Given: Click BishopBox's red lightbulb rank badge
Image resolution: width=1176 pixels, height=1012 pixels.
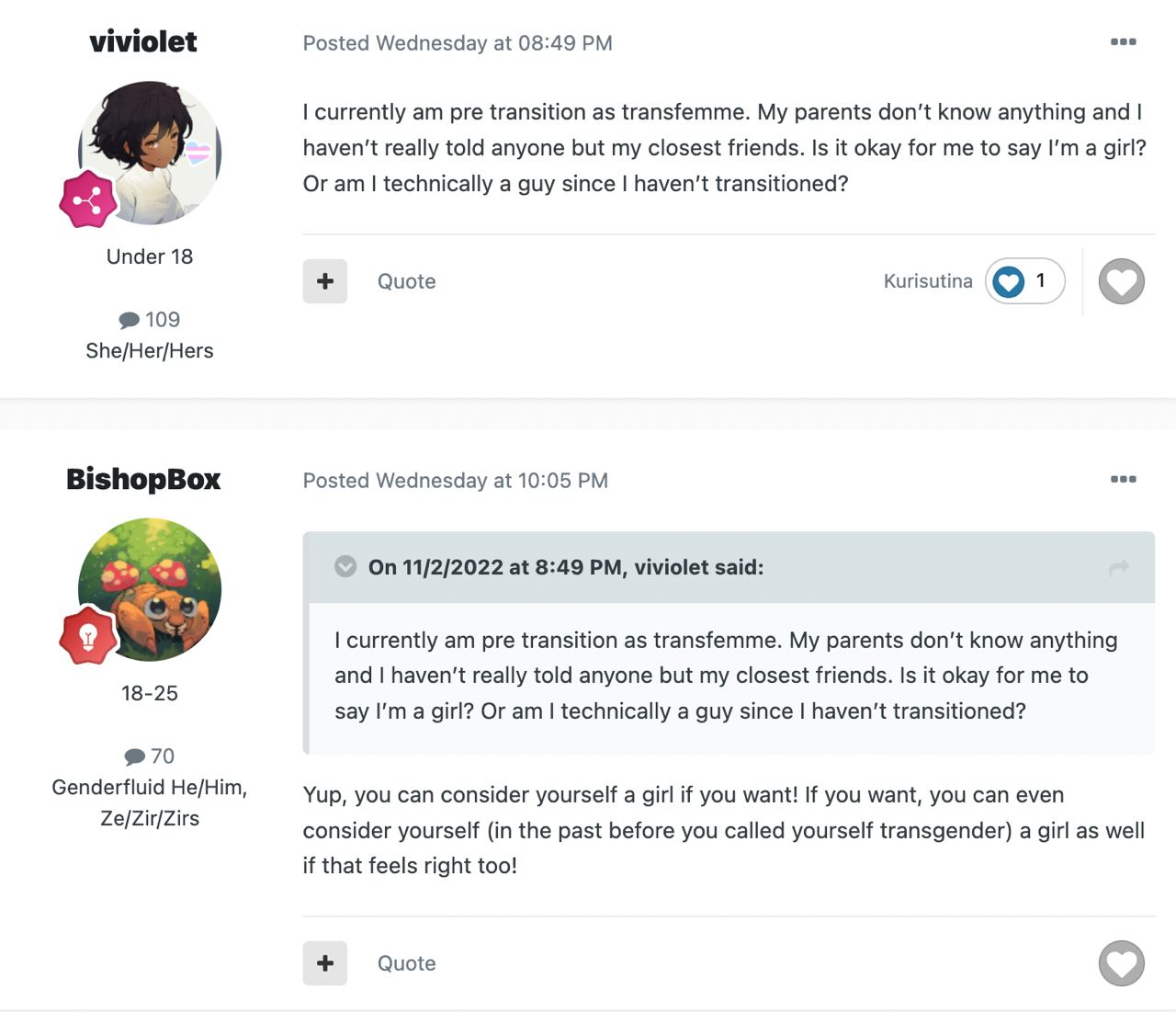Looking at the screenshot, I should click(x=88, y=635).
